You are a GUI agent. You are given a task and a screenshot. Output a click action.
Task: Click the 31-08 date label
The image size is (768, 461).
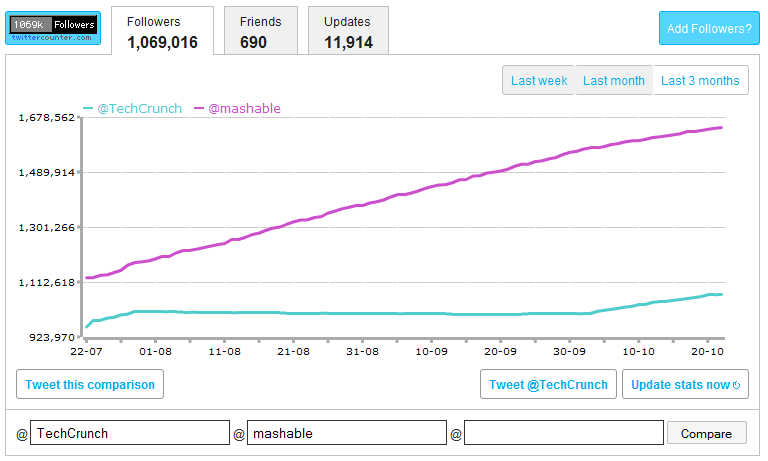click(362, 351)
